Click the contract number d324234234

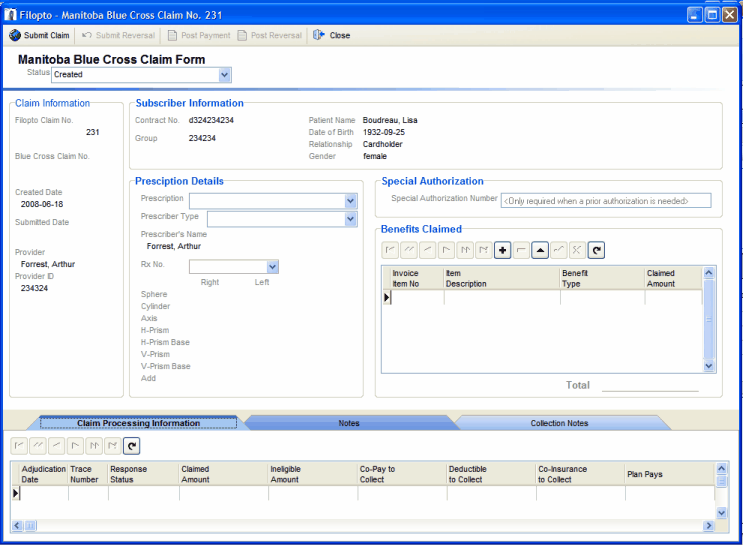click(211, 120)
